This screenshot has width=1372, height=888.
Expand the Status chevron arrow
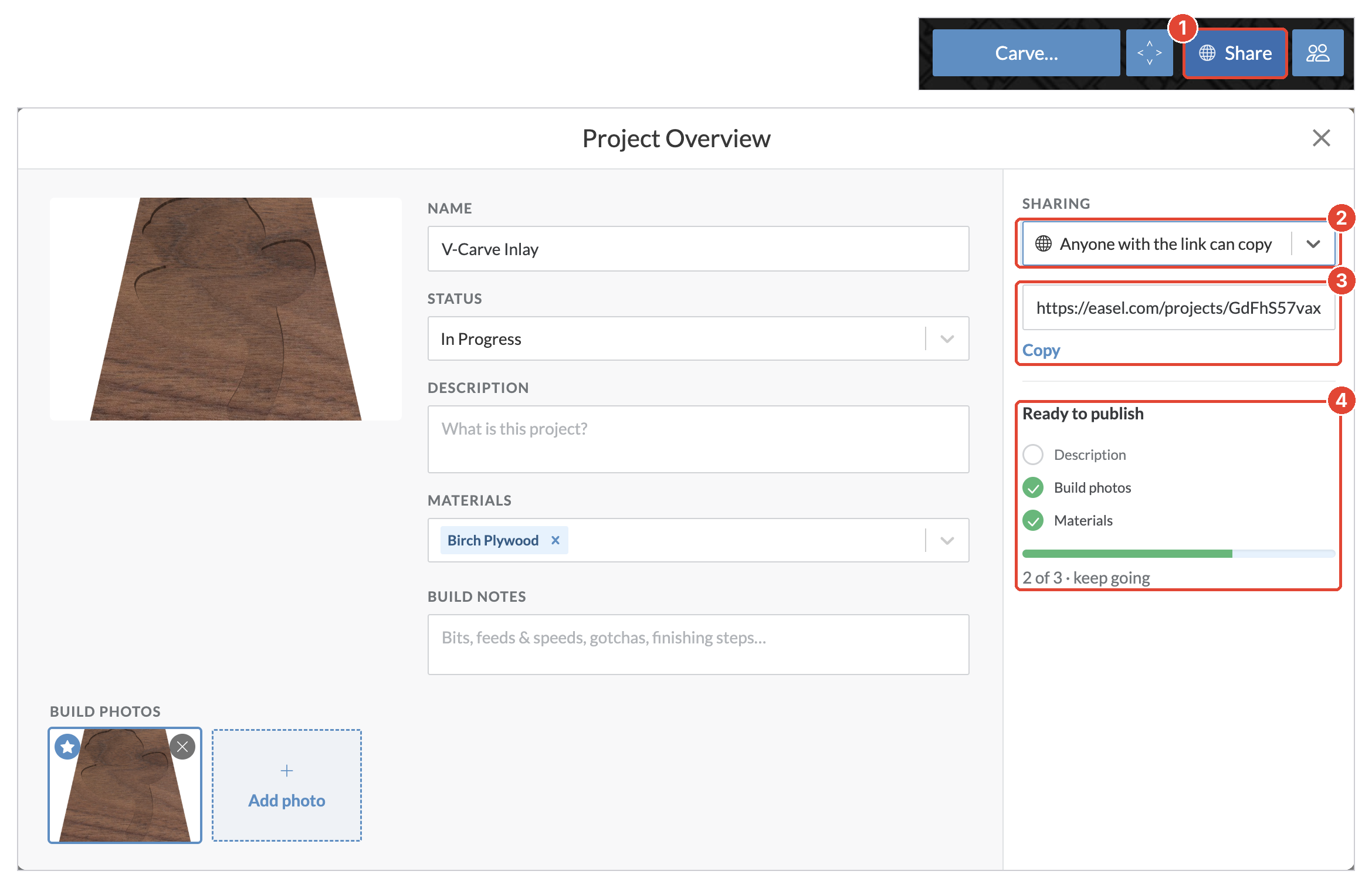[947, 338]
